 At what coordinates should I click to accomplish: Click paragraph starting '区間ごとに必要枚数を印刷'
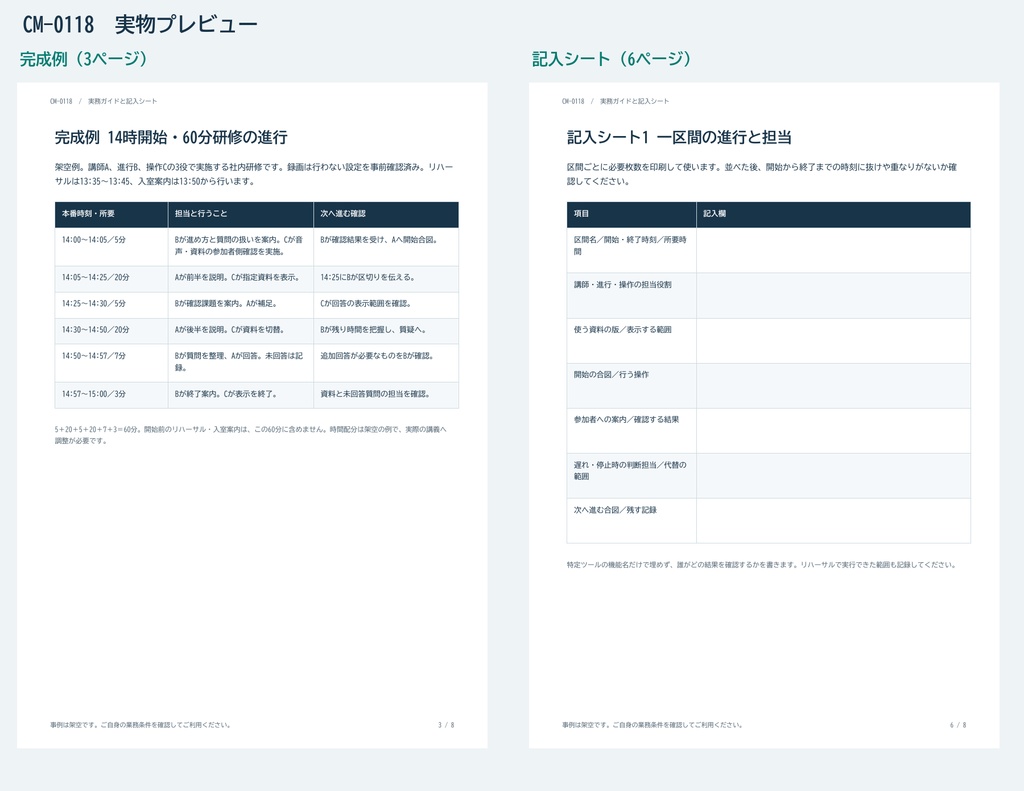762,174
